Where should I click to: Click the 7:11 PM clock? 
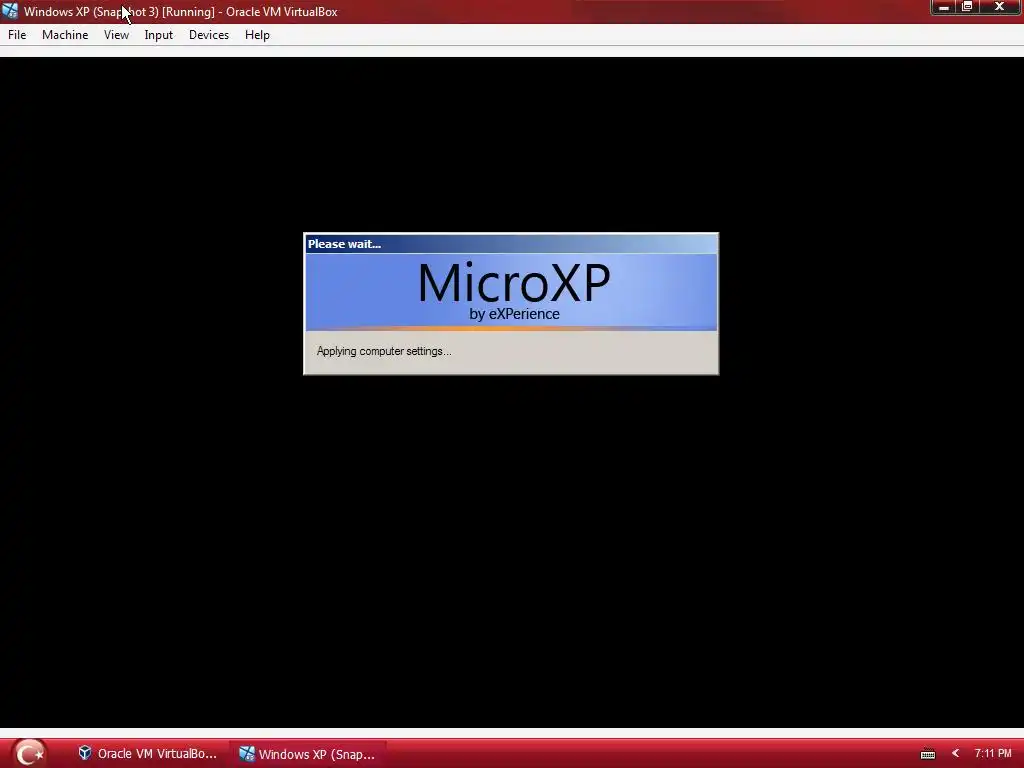pos(993,754)
